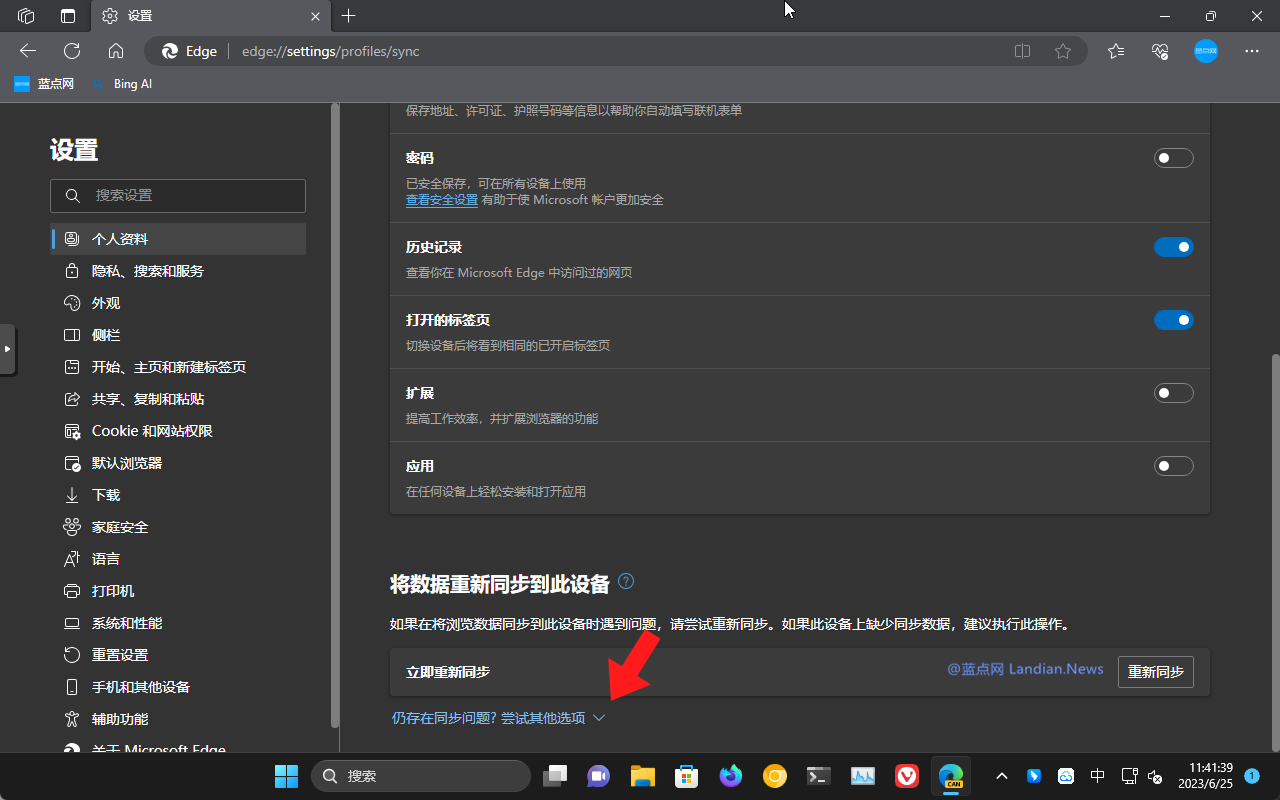The image size is (1280, 800).
Task: Open the favorites list icon
Action: tap(1115, 51)
